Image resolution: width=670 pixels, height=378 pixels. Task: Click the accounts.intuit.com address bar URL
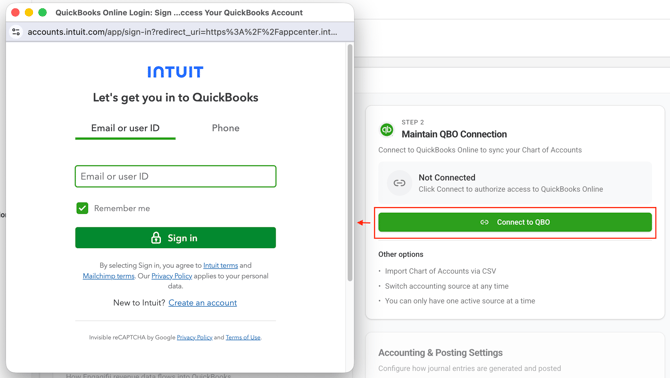[182, 32]
